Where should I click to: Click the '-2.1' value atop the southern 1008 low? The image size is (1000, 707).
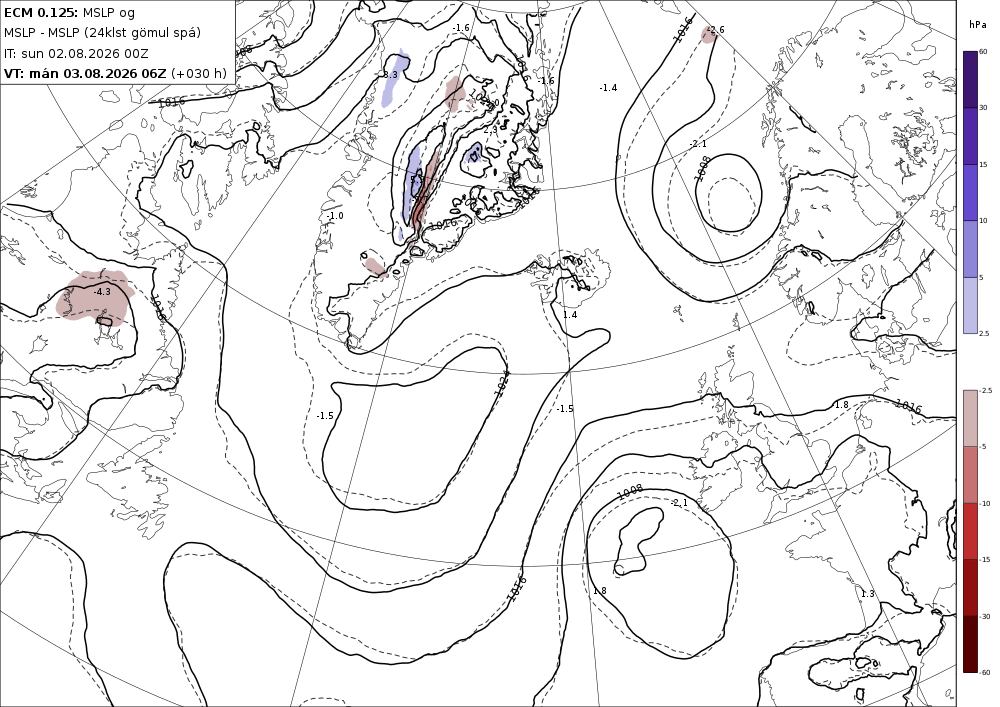pyautogui.click(x=679, y=503)
